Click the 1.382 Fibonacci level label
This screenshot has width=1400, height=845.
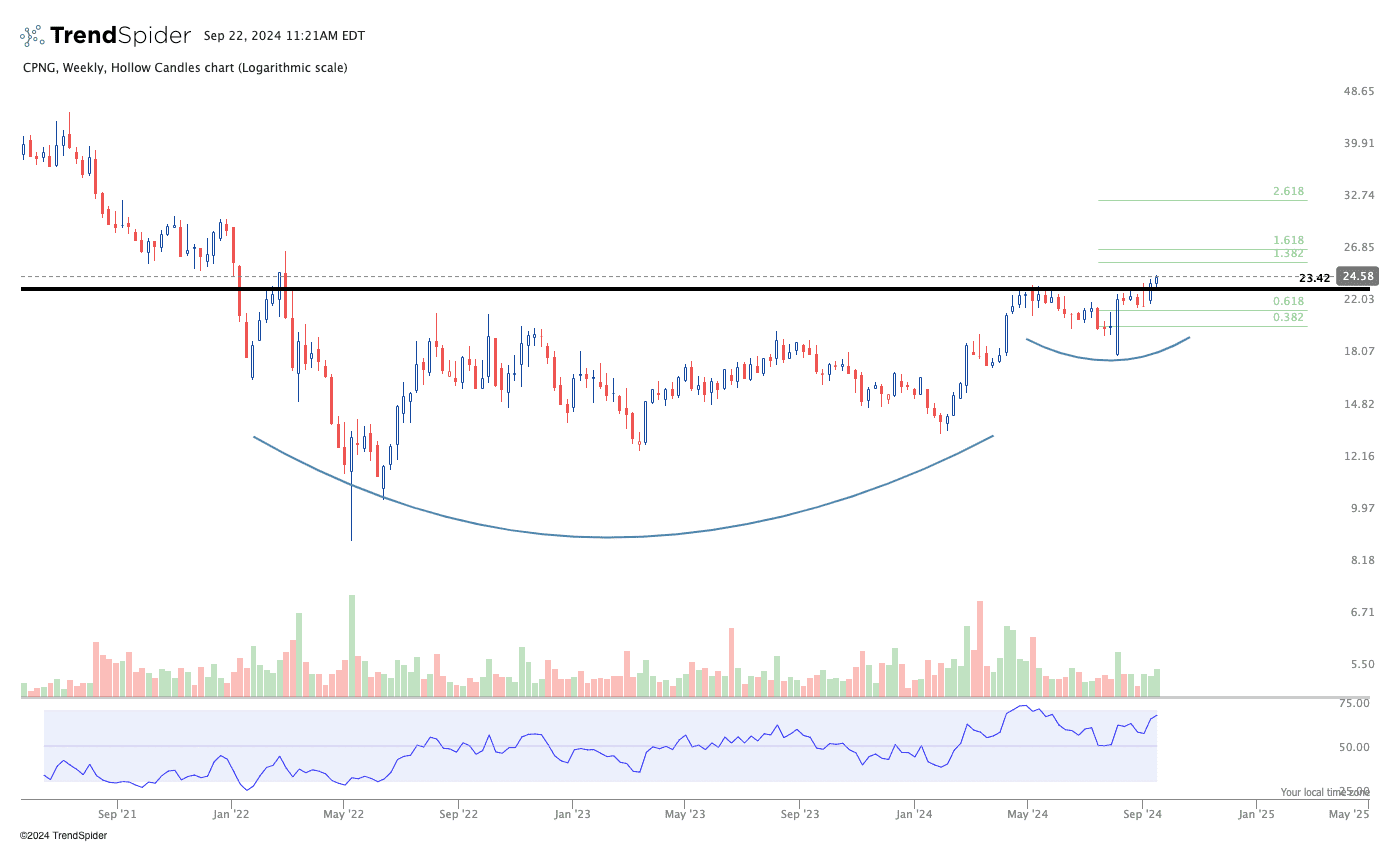(1288, 255)
